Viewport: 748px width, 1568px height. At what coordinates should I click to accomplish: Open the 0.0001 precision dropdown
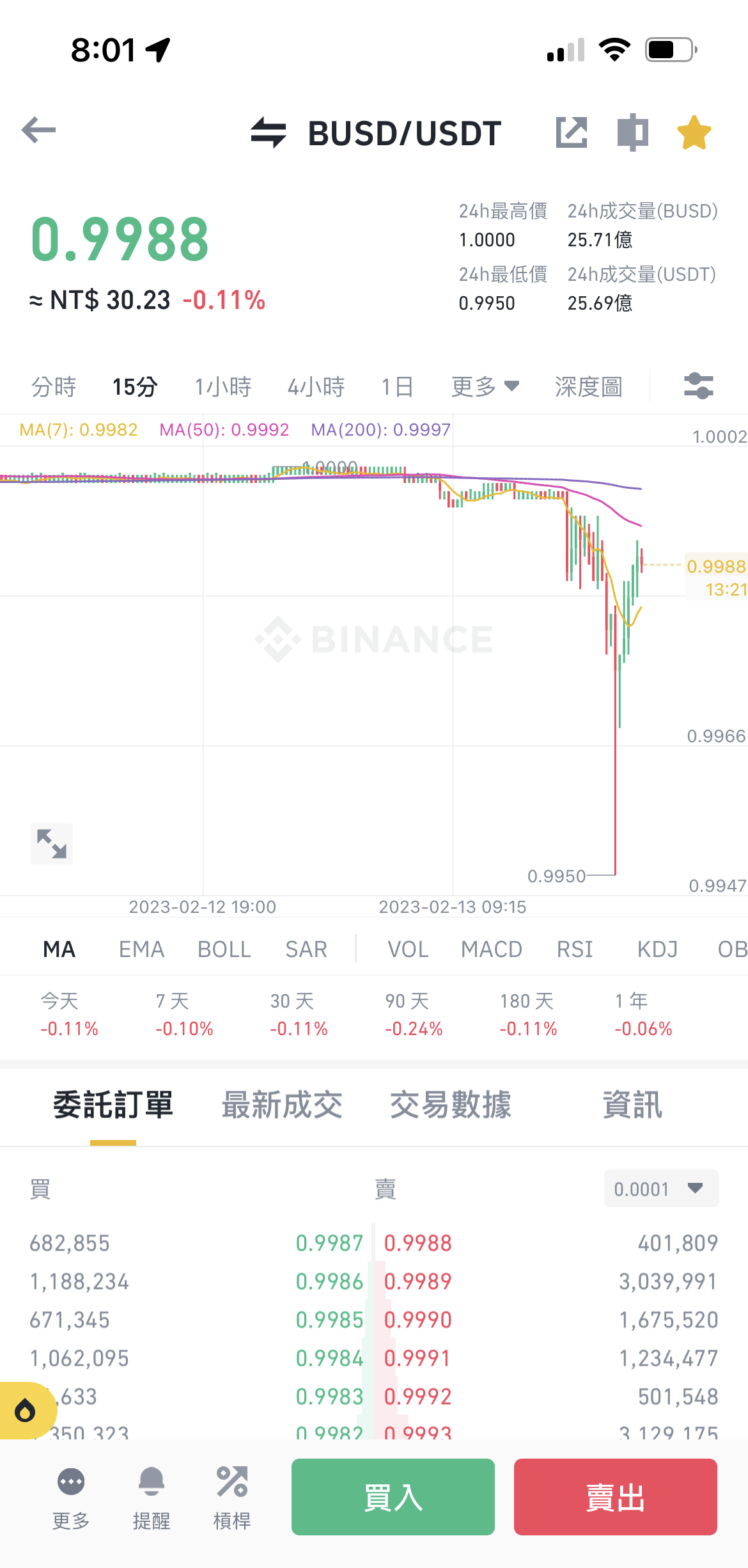661,1189
